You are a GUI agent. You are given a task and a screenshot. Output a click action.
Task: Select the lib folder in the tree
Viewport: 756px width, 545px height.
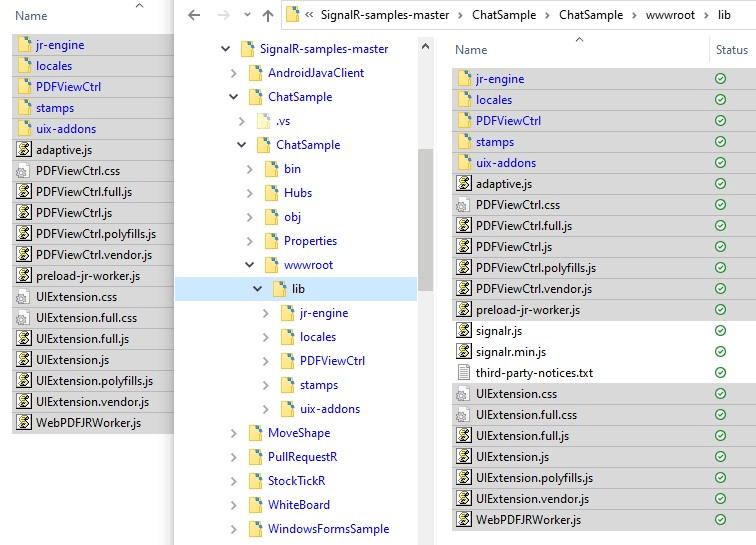[298, 289]
